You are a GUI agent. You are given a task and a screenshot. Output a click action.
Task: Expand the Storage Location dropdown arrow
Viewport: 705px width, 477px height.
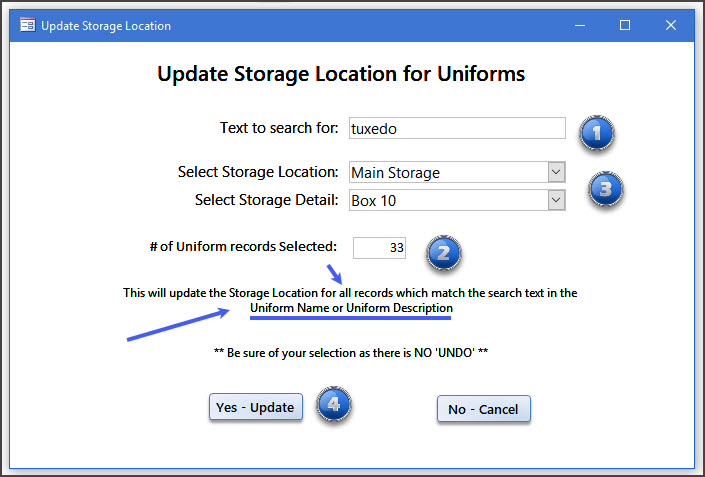tap(557, 172)
